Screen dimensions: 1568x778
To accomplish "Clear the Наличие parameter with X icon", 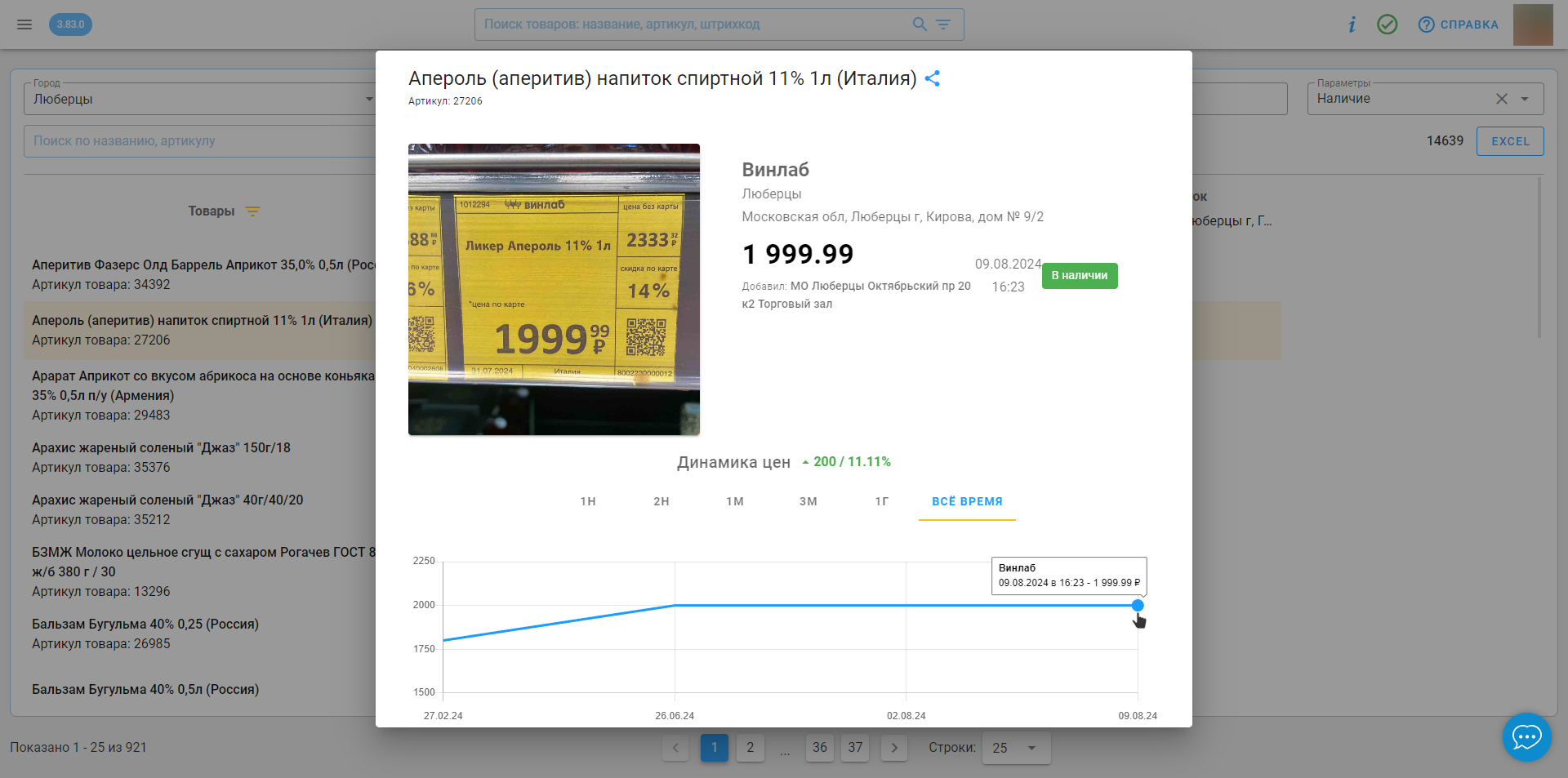I will 1502,99.
